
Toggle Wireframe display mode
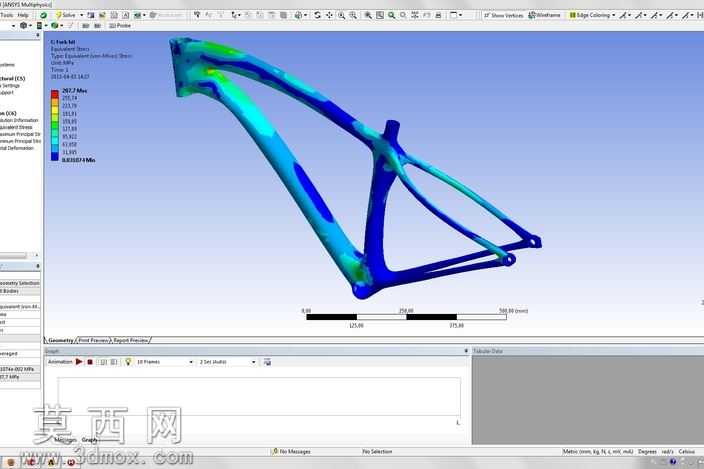[545, 15]
